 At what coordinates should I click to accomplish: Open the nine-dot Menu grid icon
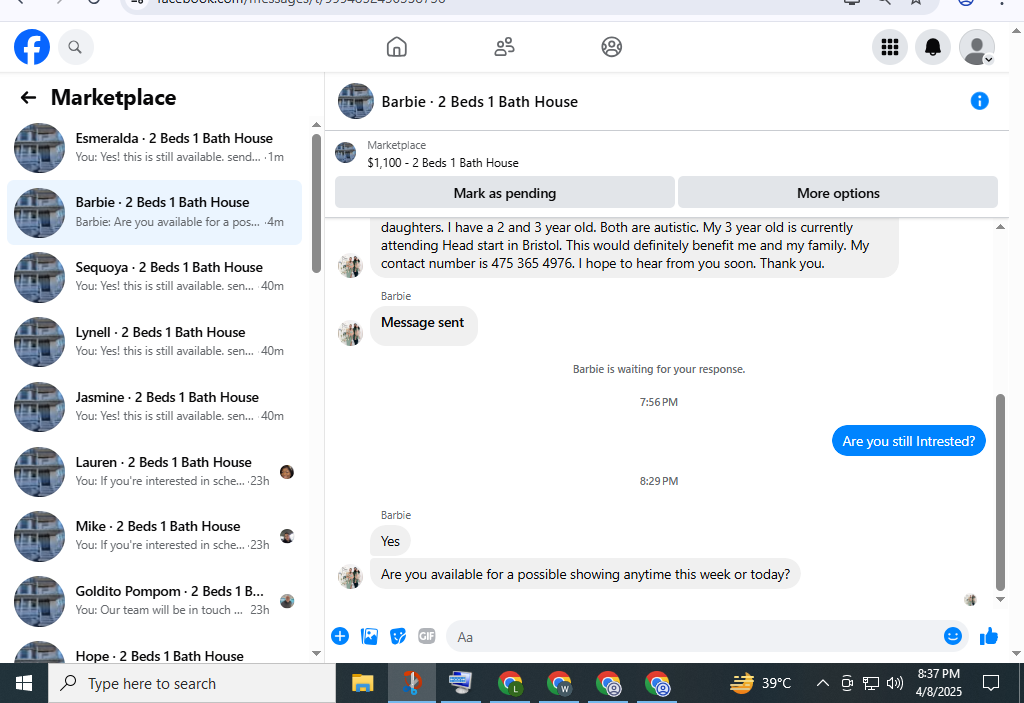pos(889,47)
